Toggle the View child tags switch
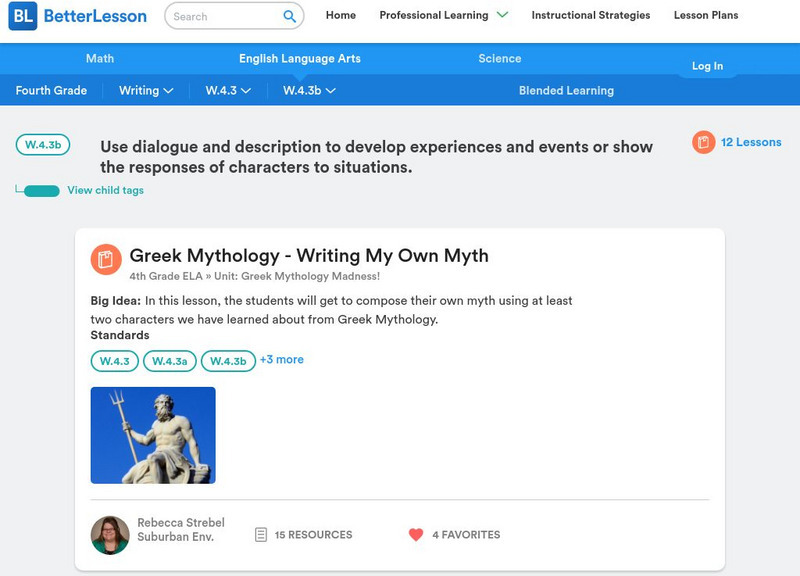The image size is (800, 576). 41,191
